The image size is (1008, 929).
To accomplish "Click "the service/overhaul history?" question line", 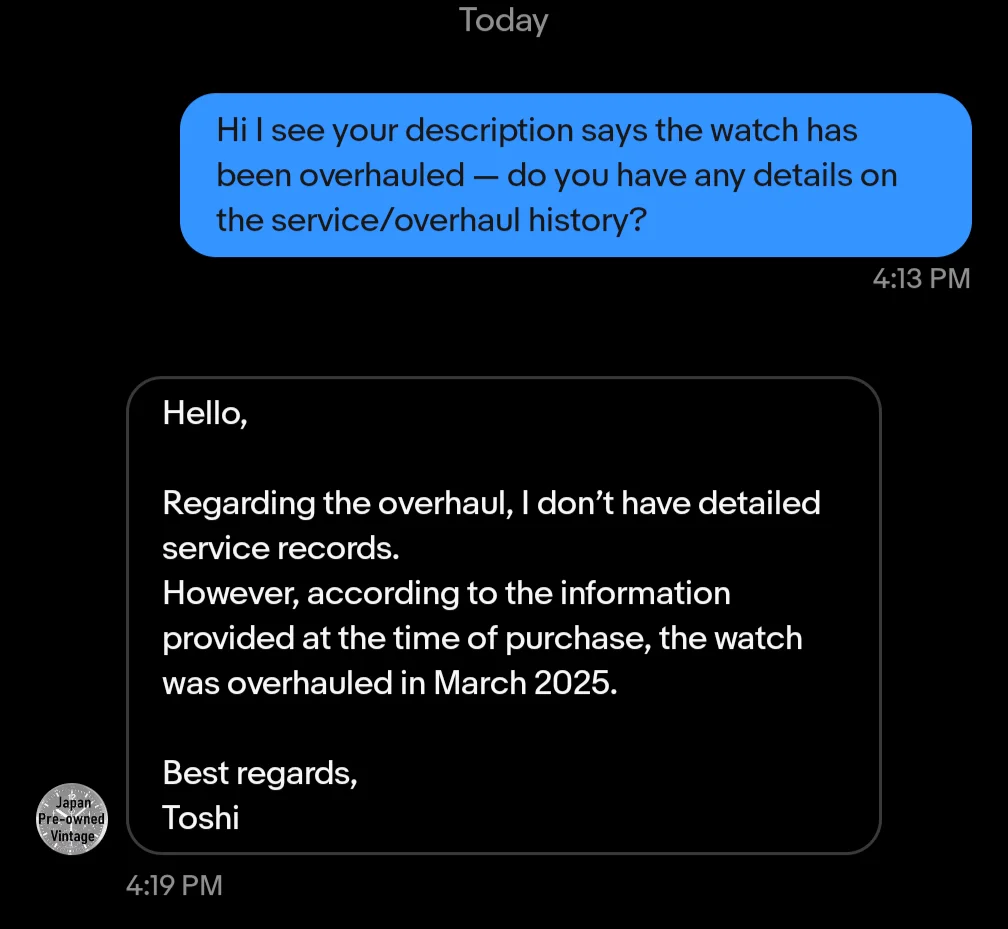I will (x=431, y=220).
